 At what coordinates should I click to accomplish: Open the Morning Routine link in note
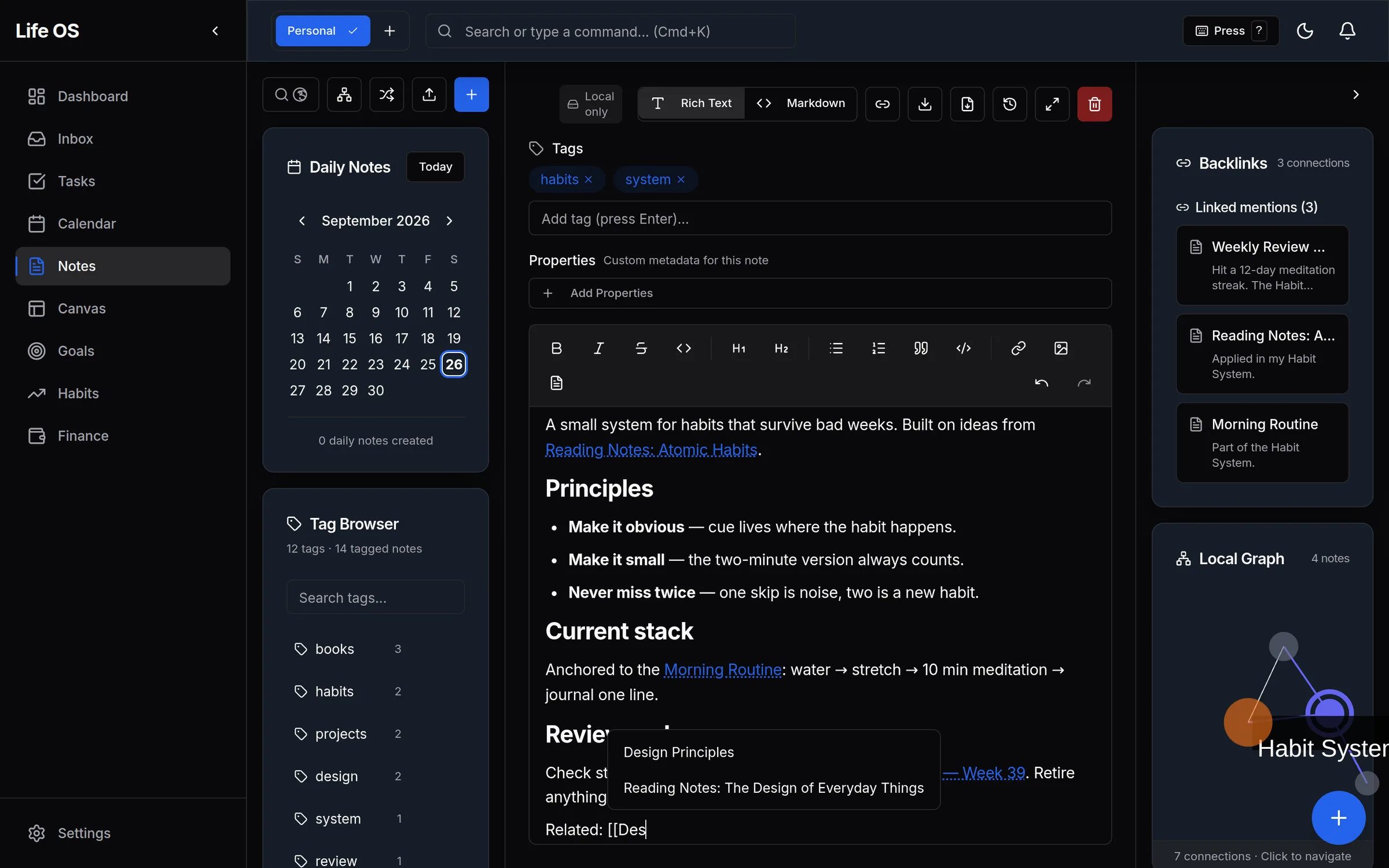[x=722, y=670]
